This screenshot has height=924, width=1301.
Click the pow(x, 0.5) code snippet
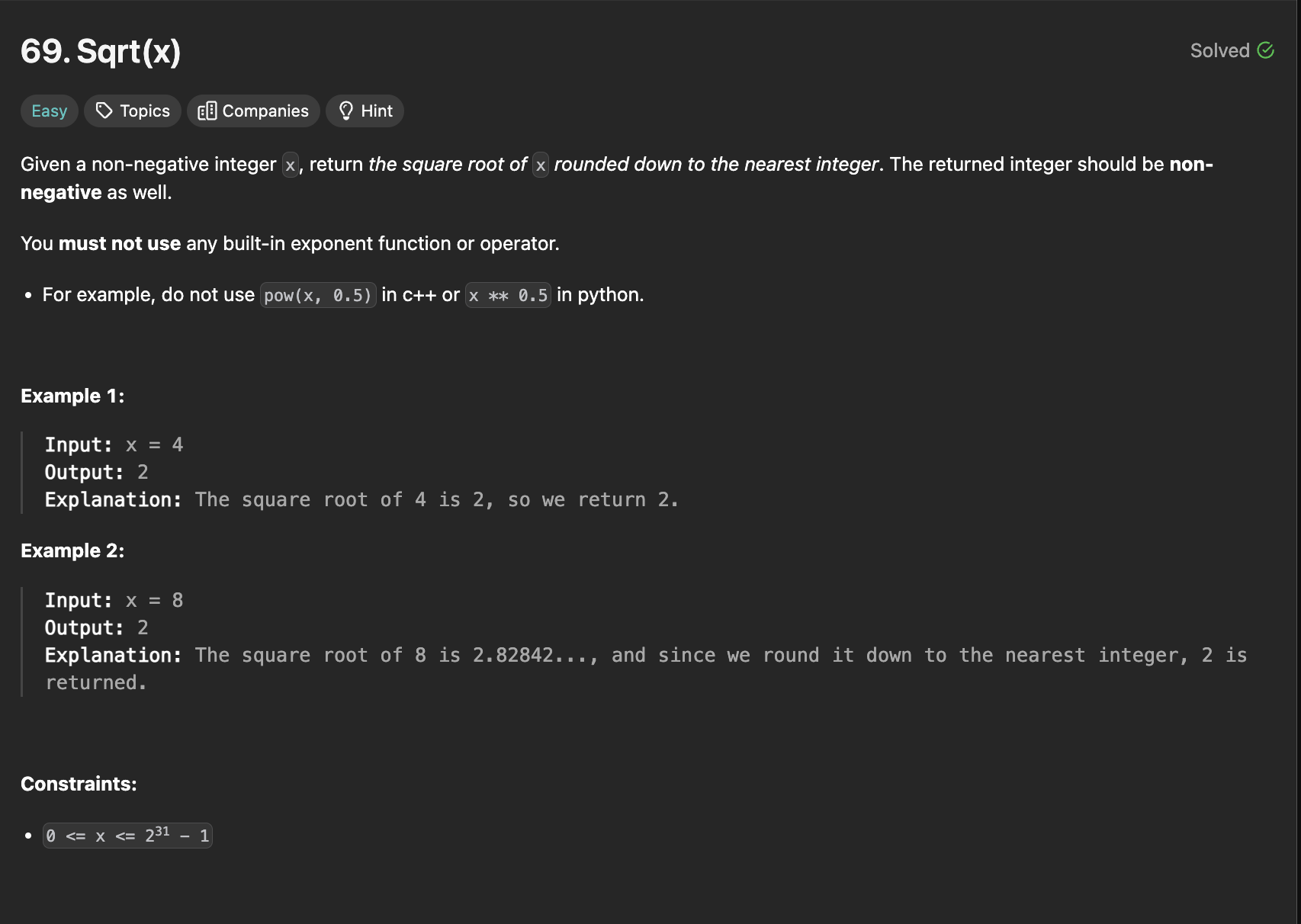click(x=318, y=295)
